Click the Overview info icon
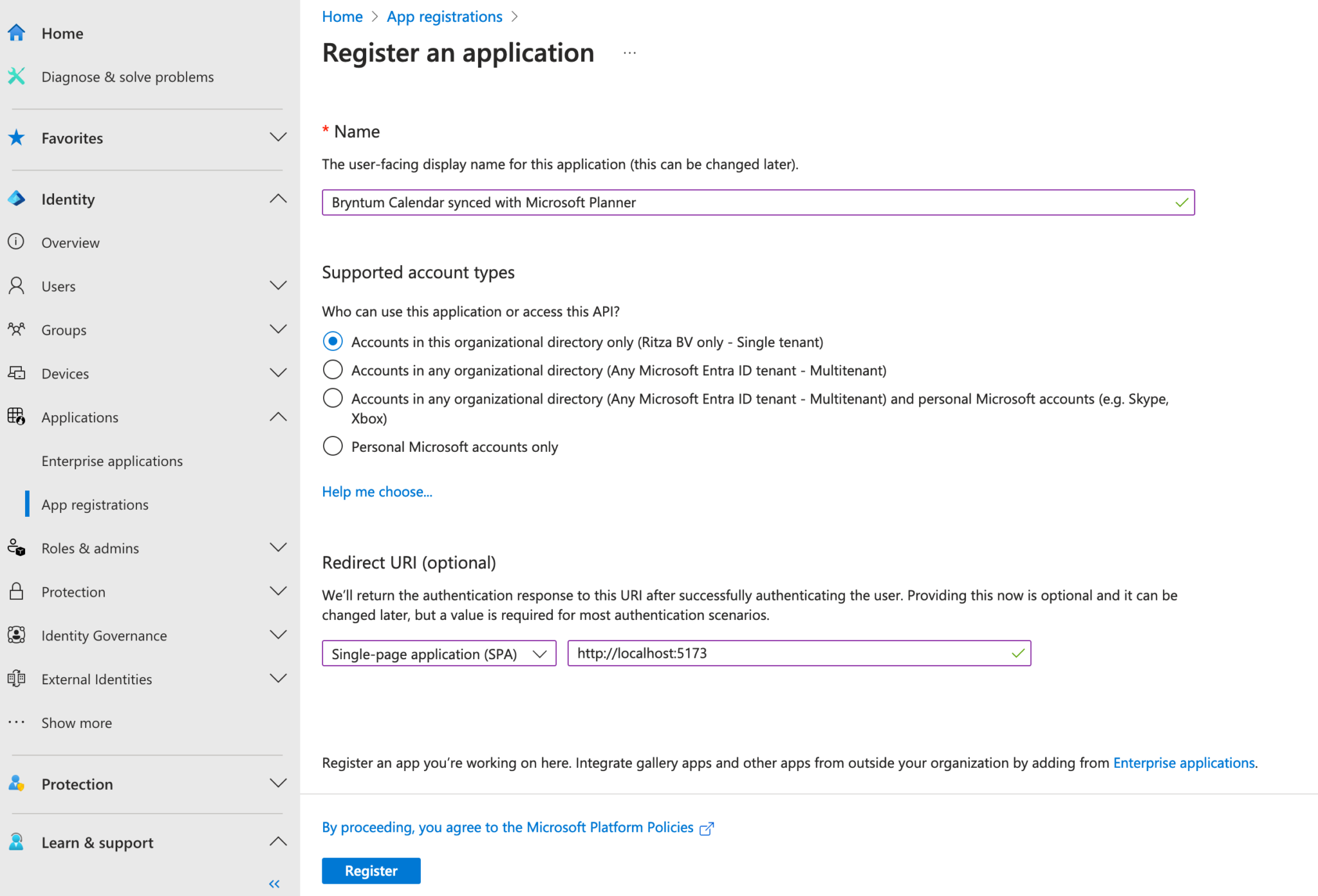The image size is (1318, 896). [16, 242]
